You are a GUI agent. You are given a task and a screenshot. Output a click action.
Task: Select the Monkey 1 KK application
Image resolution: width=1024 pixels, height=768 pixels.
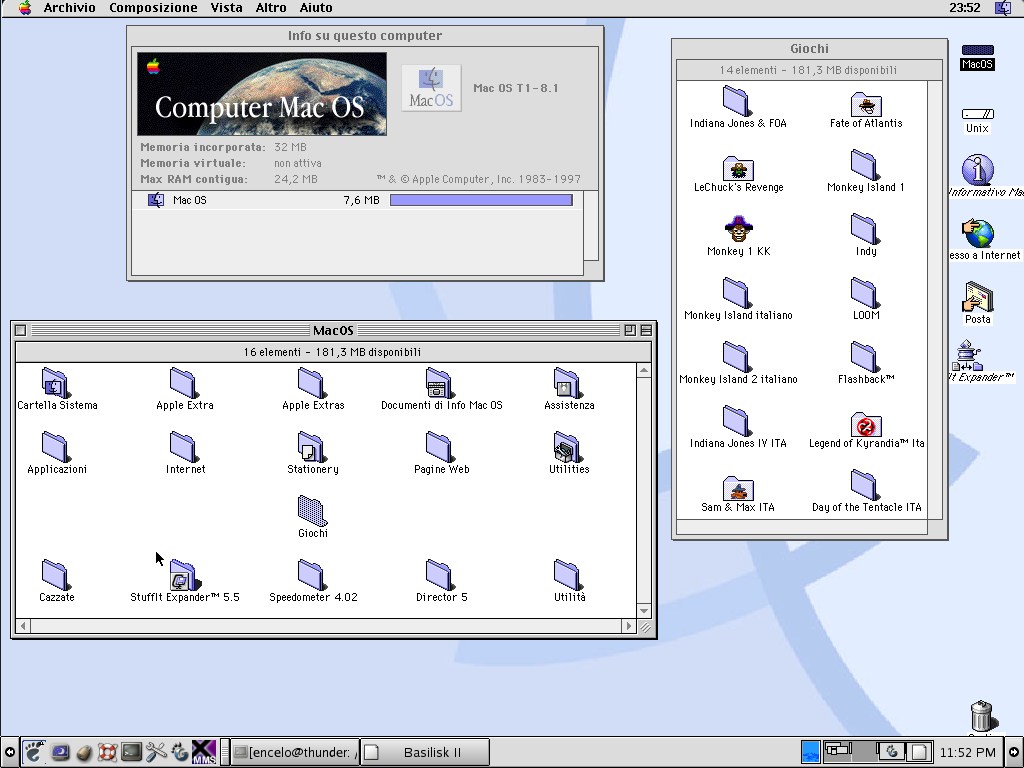[x=738, y=236]
